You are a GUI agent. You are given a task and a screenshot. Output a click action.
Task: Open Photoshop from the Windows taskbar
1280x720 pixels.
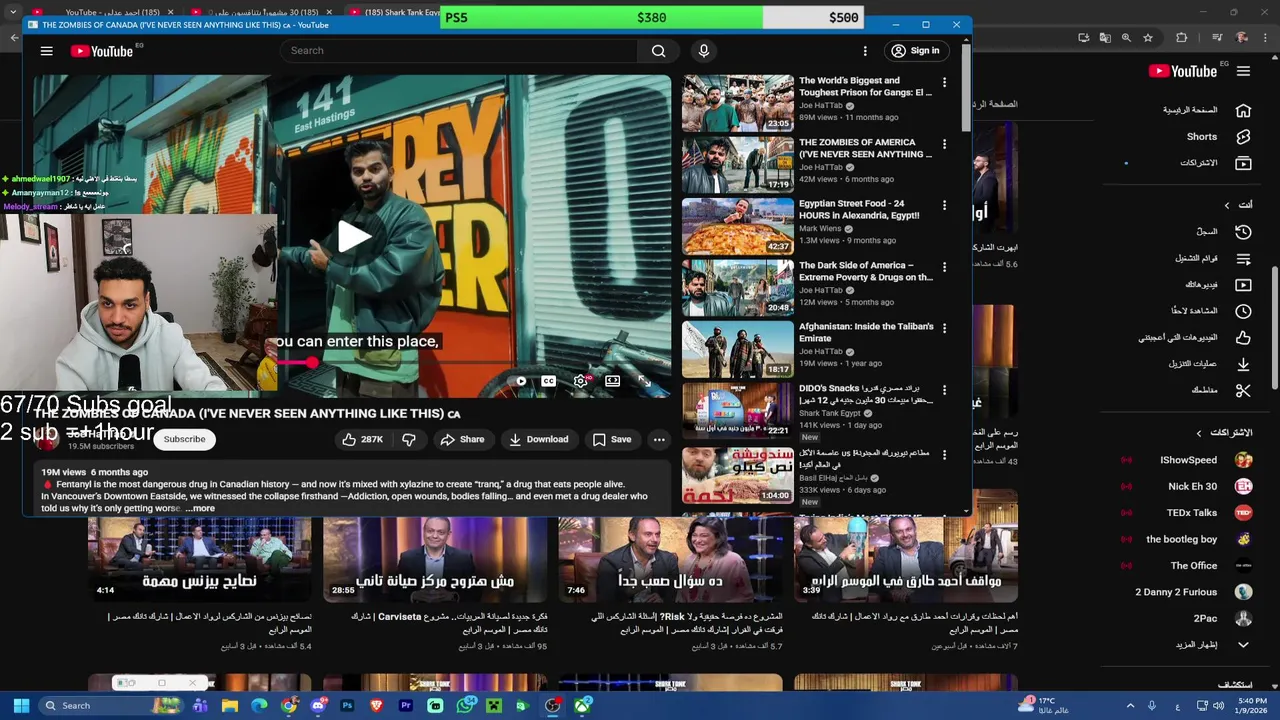347,705
